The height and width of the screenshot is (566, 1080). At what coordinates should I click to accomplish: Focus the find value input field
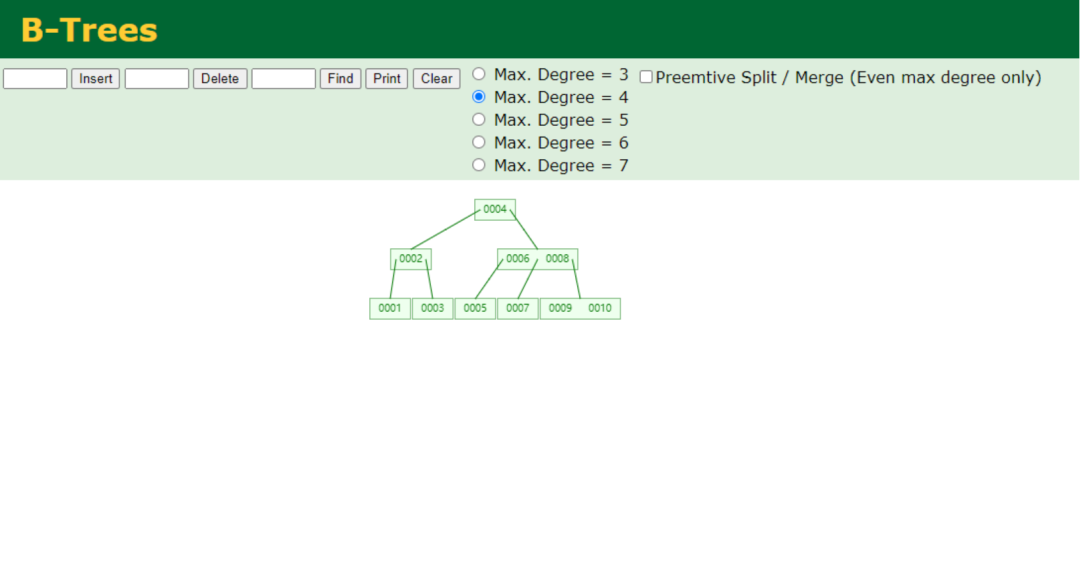pyautogui.click(x=284, y=78)
